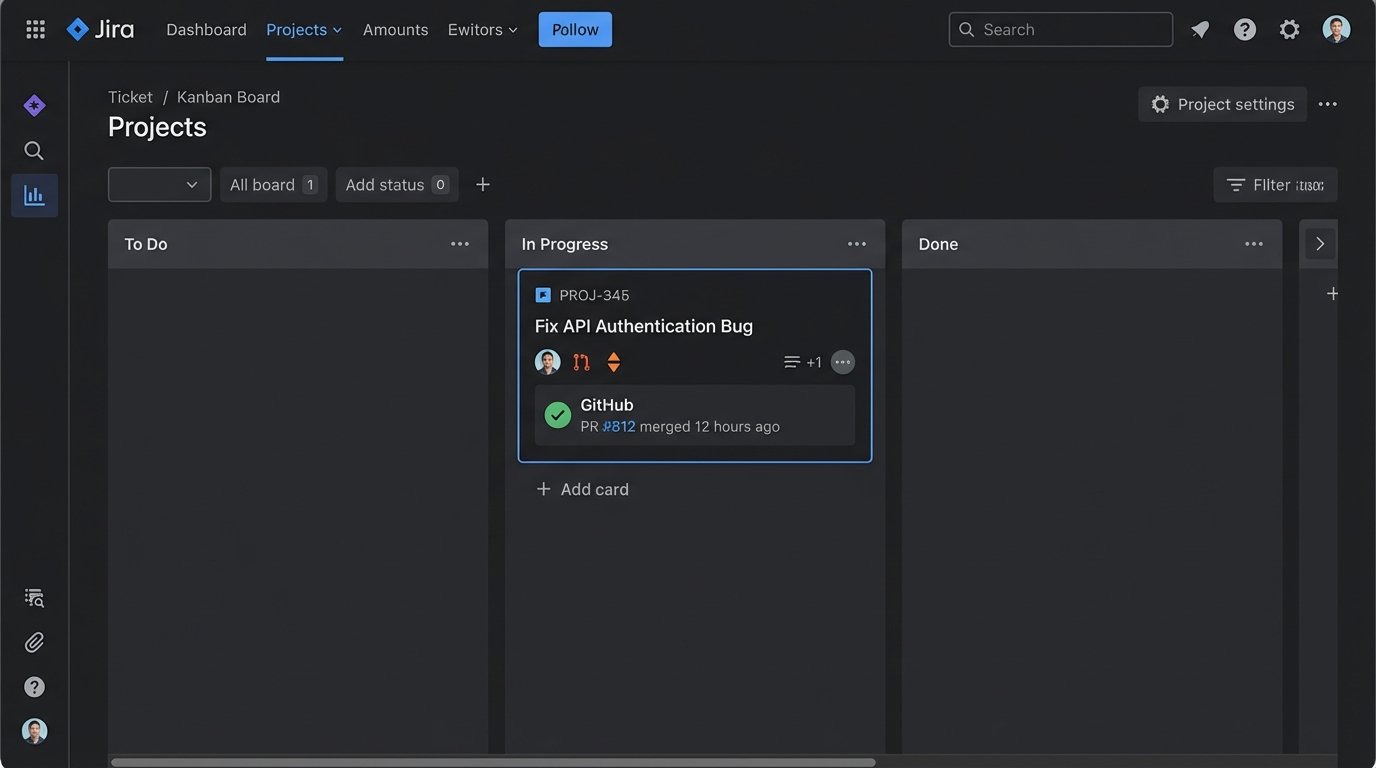Screen dimensions: 1376x768
Task: Click the Follow button
Action: [575, 29]
